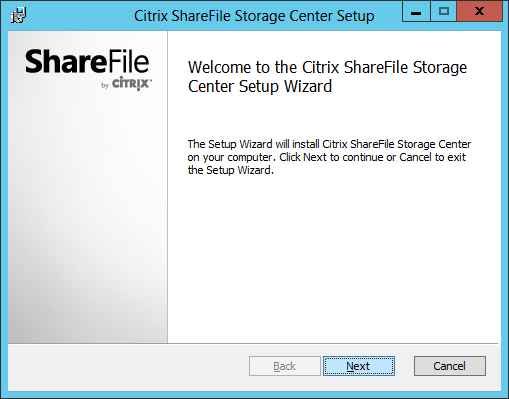The height and width of the screenshot is (399, 509).
Task: Cancel the Storage Center setup
Action: click(450, 366)
